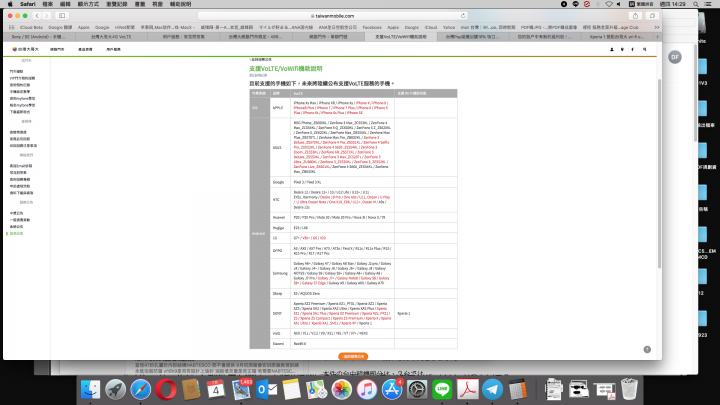Screen dimensions: 720x405
Task: Click the gray DF avatar circle
Action: coord(675,57)
